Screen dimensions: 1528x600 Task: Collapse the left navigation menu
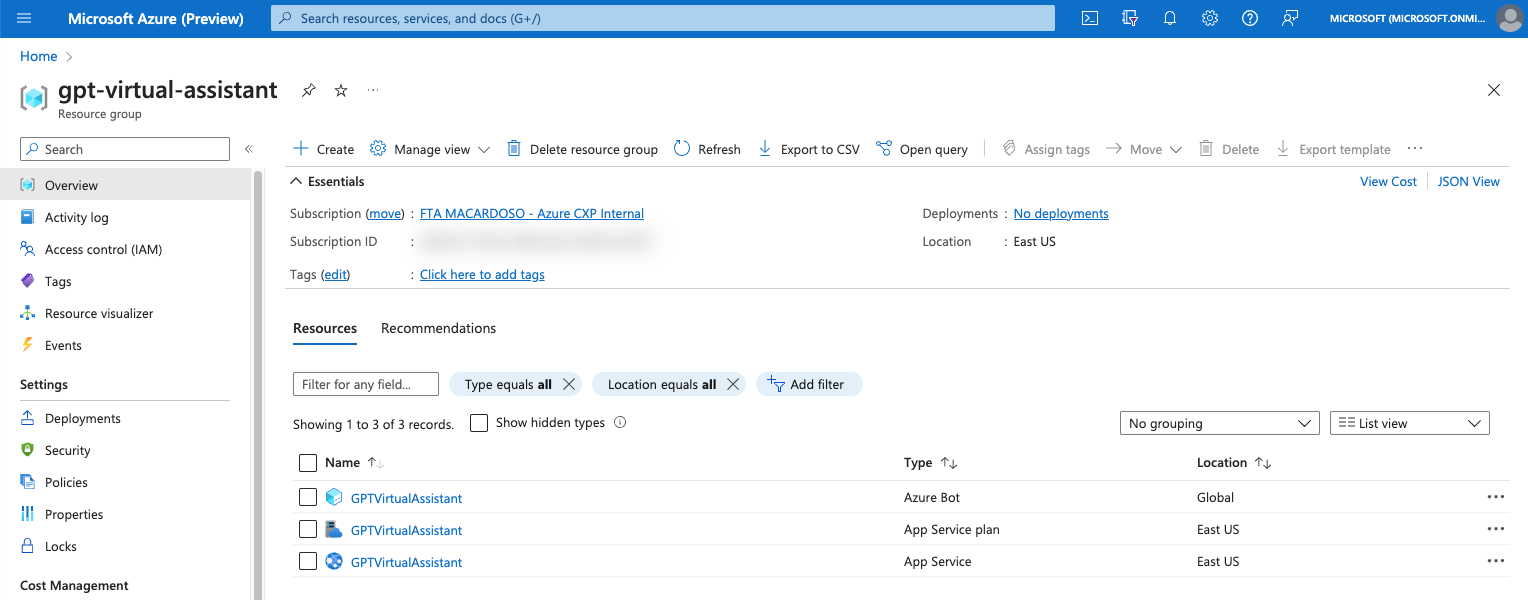point(249,149)
